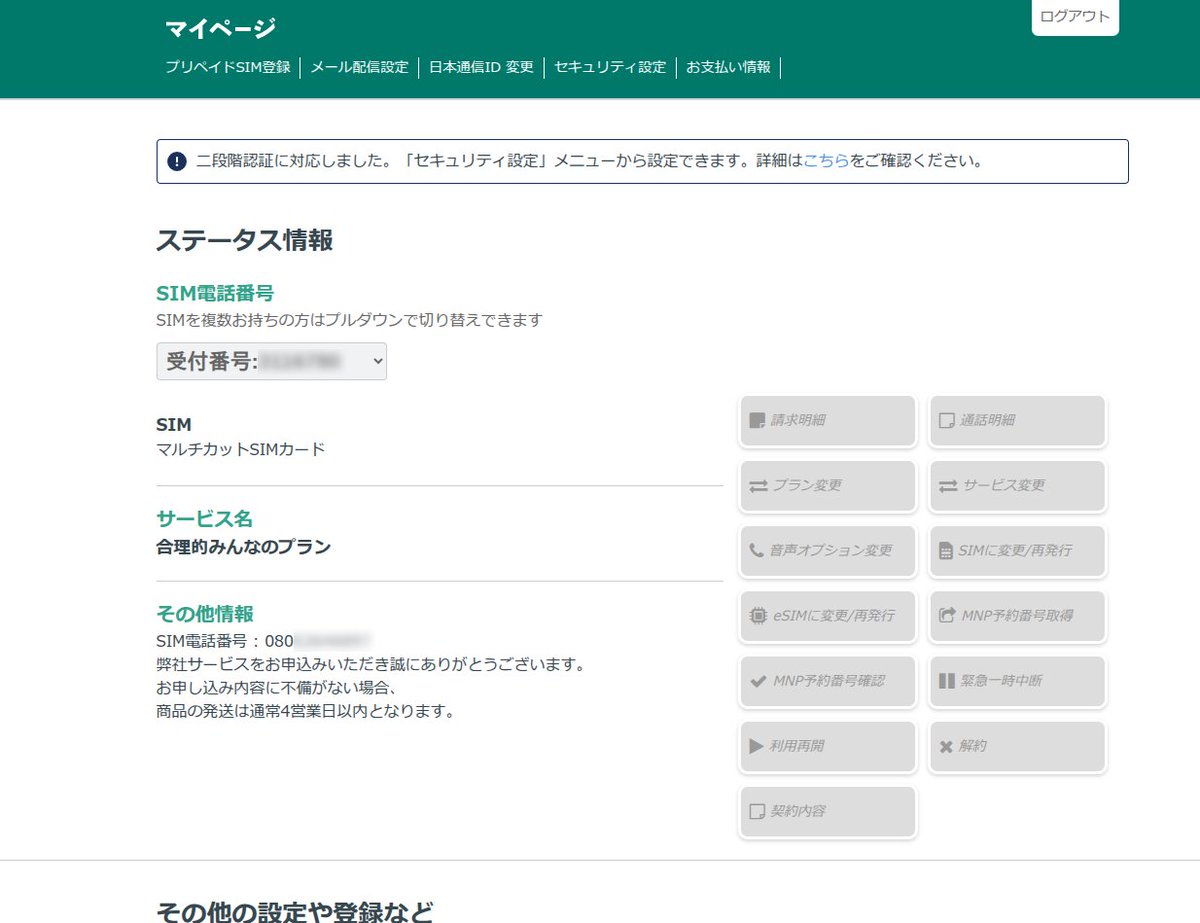Click the 契約内容 button label

pos(798,811)
